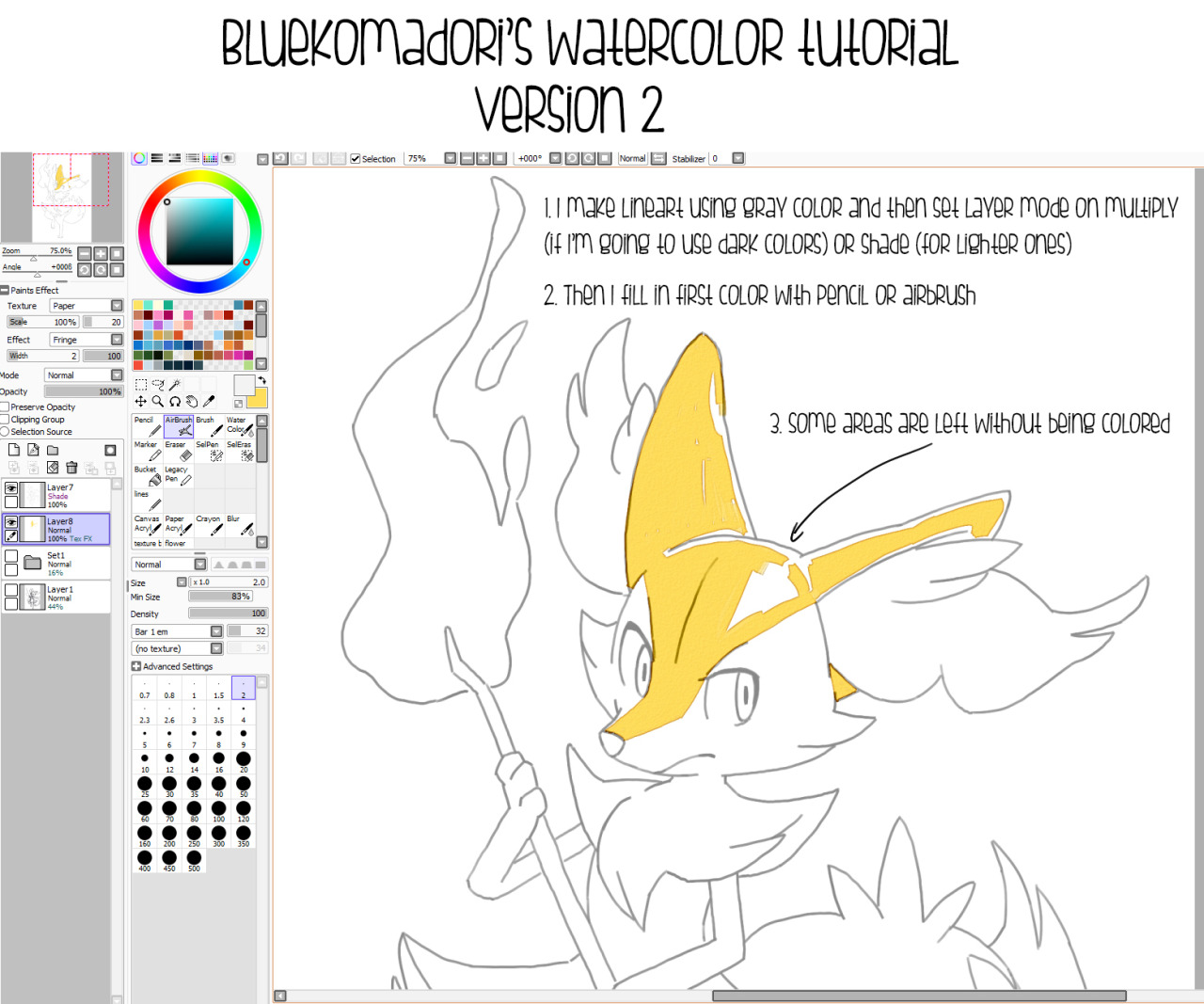Open the Stabilizer level dropdown
The image size is (1204, 1004).
[738, 158]
